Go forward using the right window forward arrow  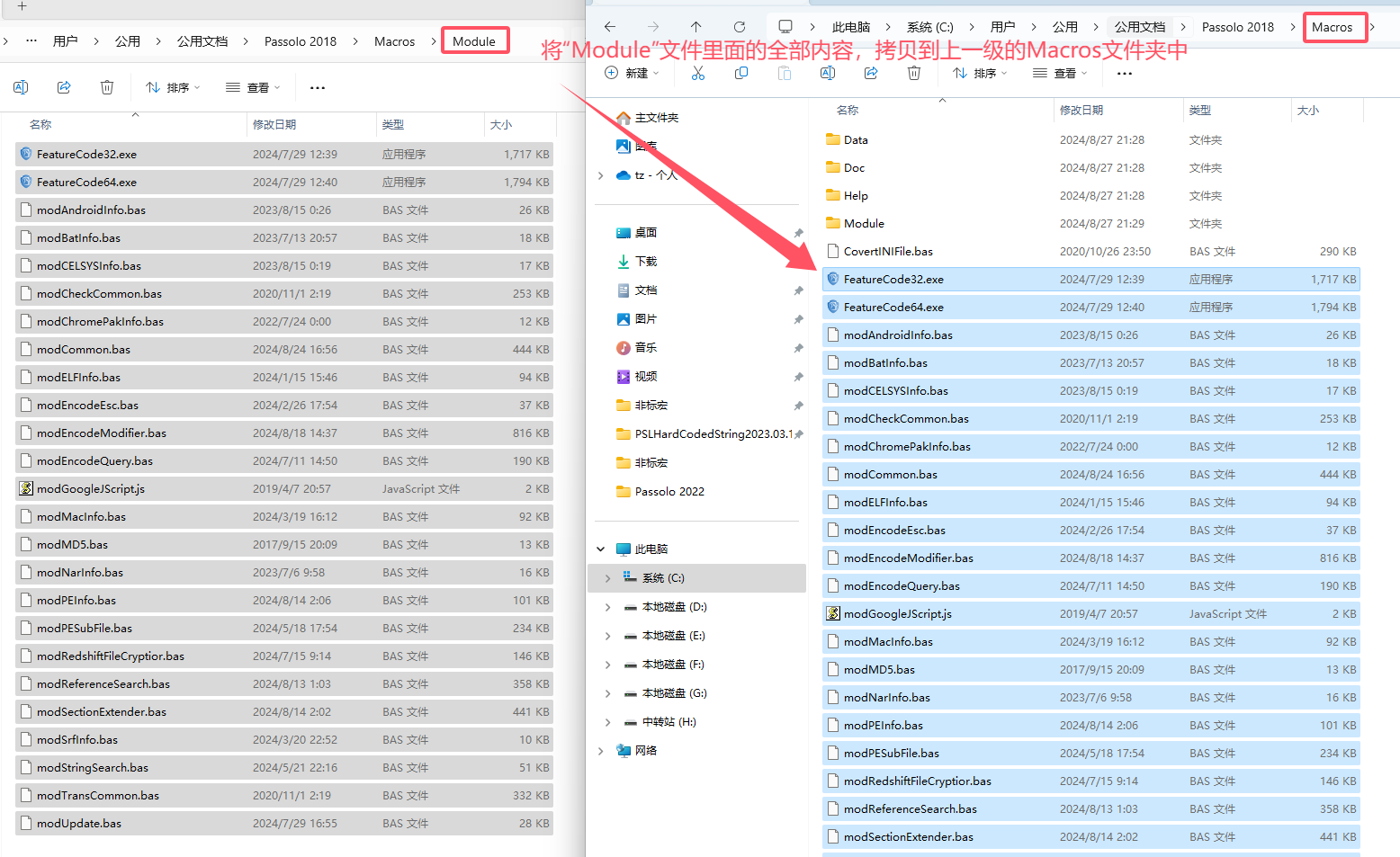653,27
